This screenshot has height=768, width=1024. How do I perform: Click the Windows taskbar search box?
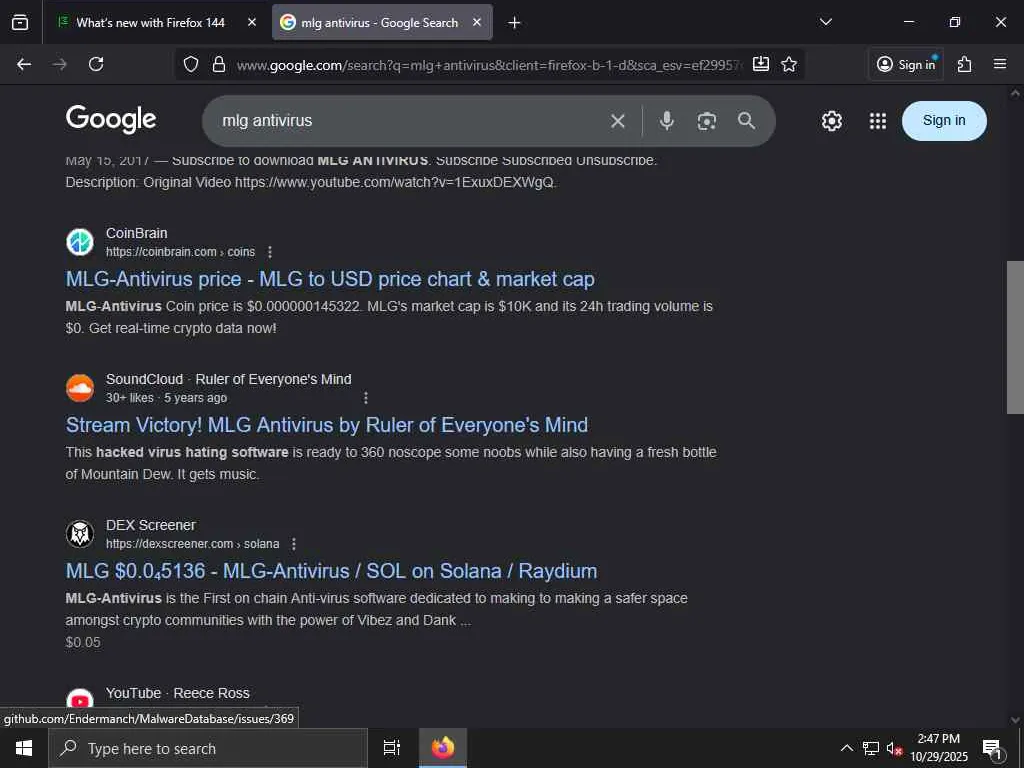point(208,748)
